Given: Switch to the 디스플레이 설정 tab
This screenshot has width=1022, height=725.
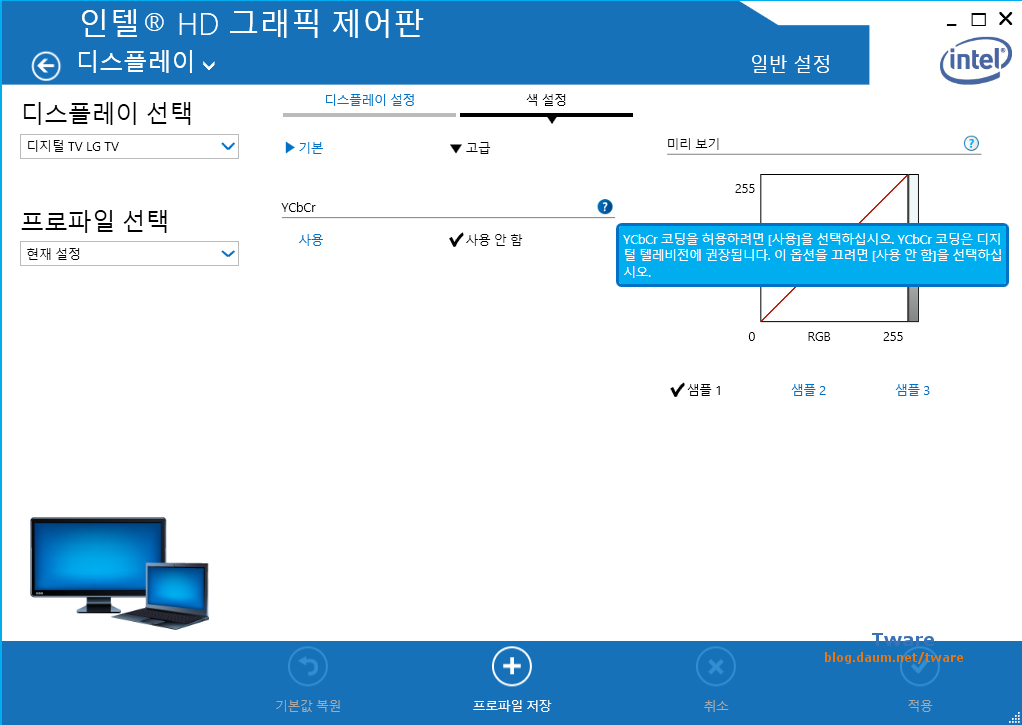Looking at the screenshot, I should (x=370, y=100).
